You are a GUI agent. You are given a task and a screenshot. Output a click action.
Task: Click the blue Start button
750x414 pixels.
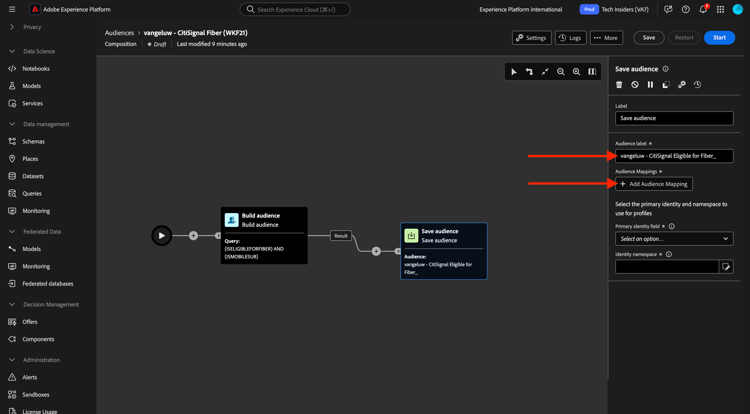(719, 38)
